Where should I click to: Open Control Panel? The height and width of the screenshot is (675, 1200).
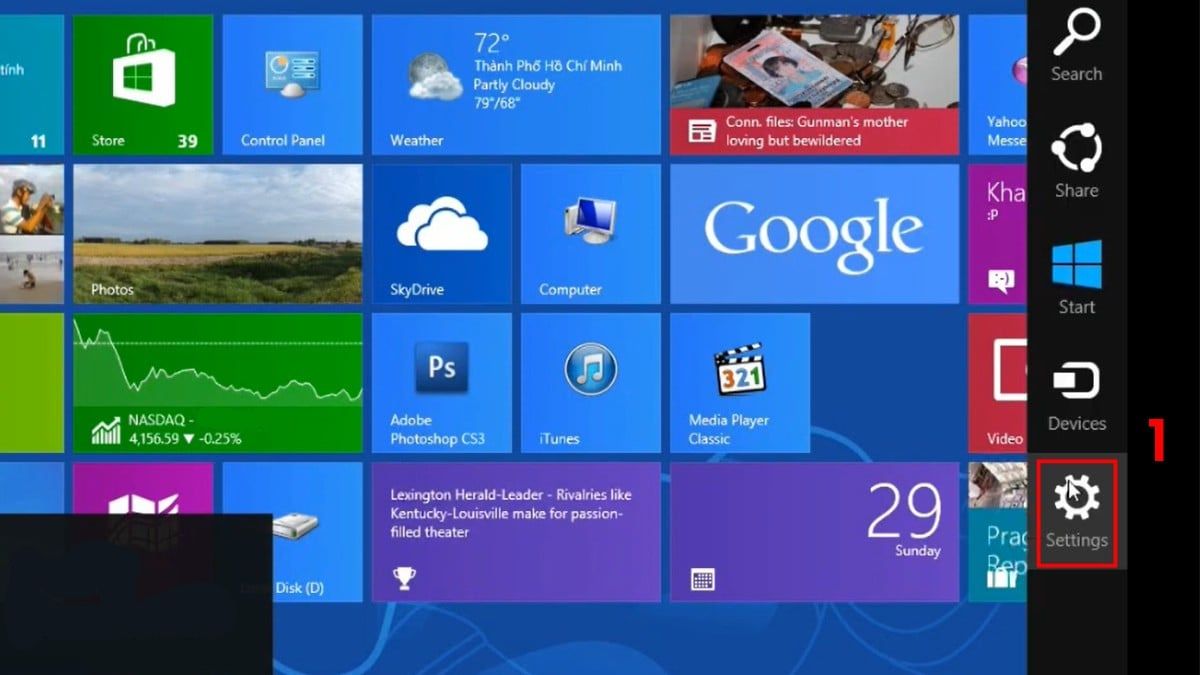pos(291,84)
